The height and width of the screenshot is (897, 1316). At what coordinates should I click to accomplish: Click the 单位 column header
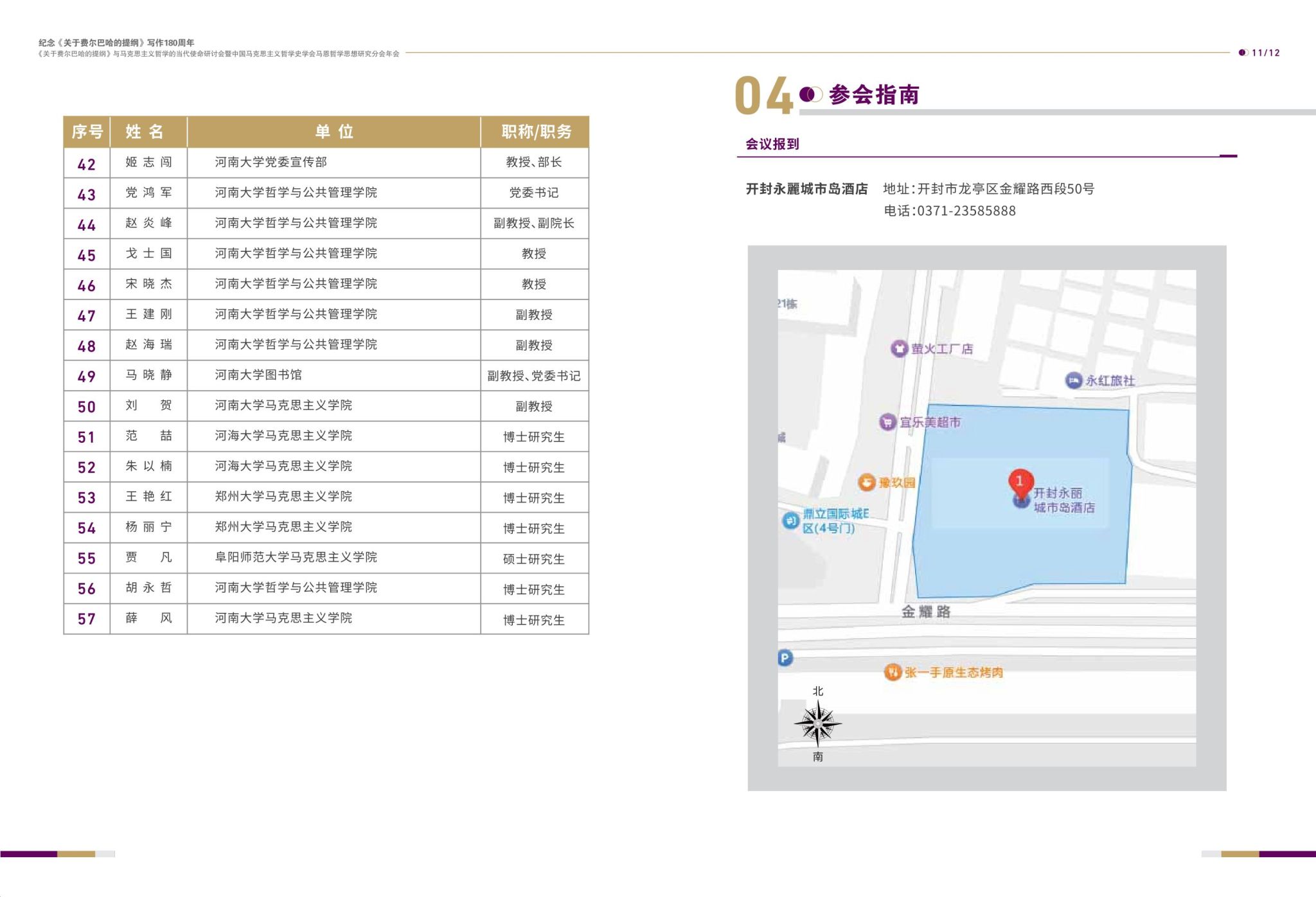tap(334, 132)
